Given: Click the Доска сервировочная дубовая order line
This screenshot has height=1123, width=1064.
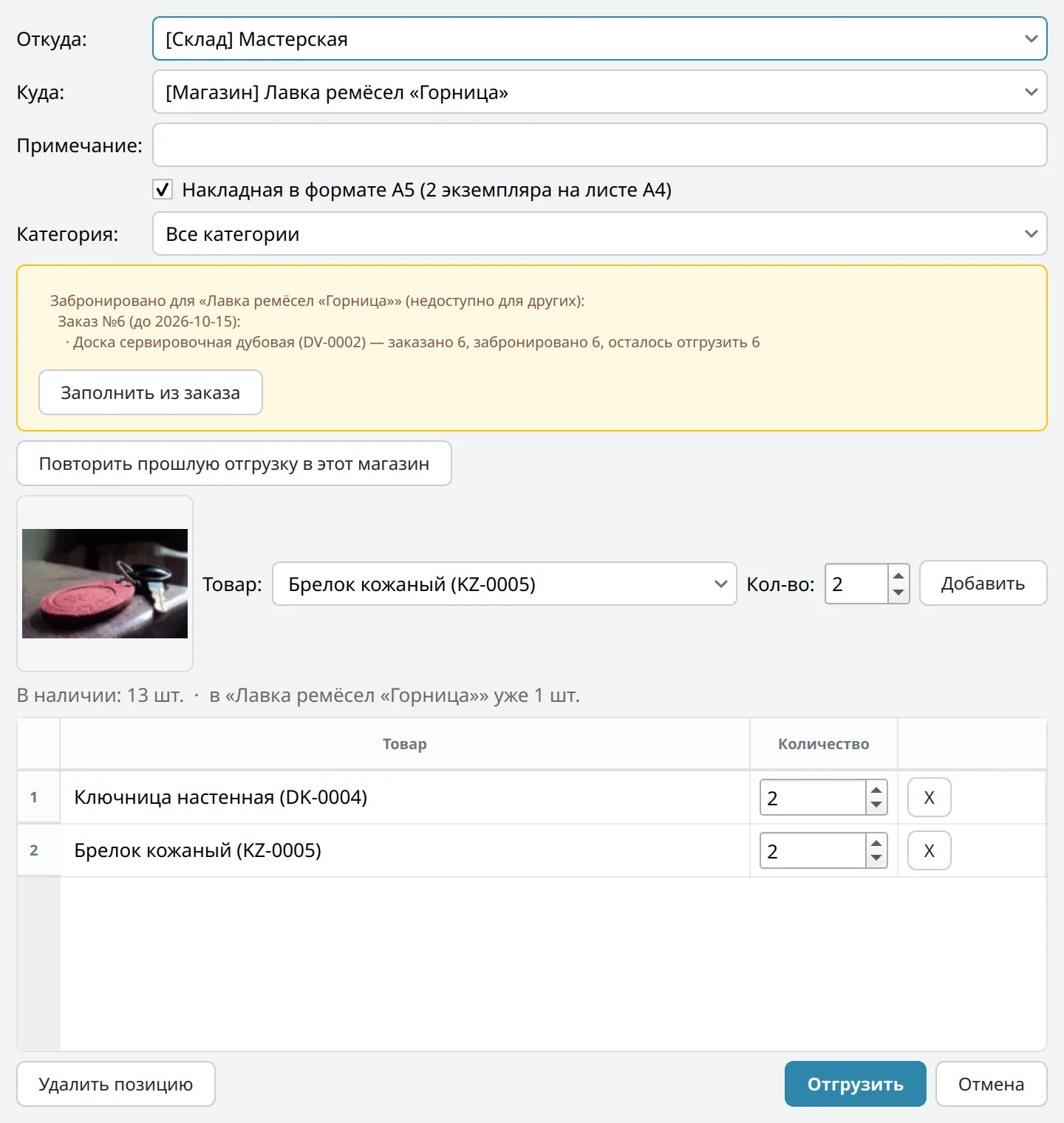Looking at the screenshot, I should pos(412,342).
